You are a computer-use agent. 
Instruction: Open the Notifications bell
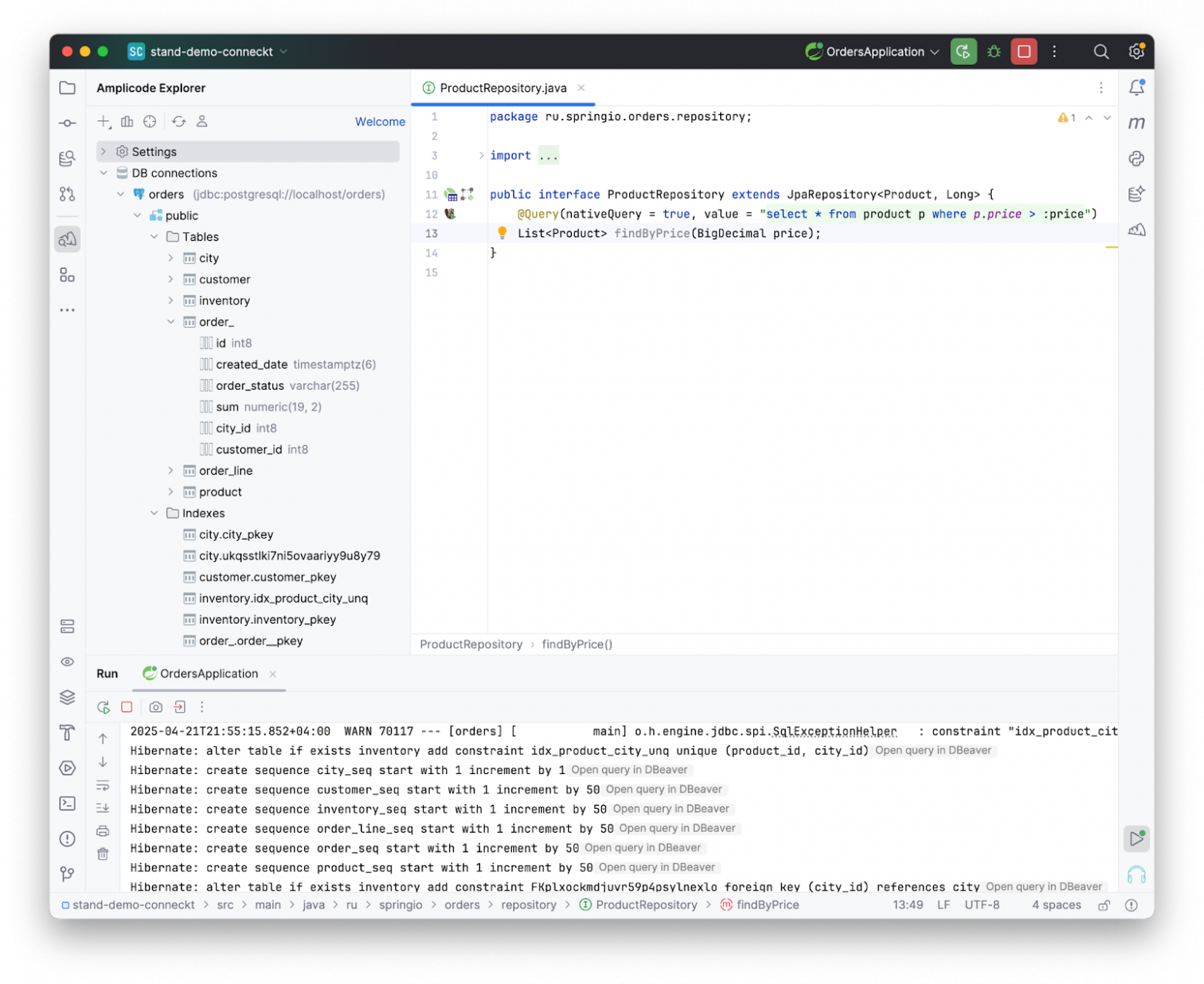click(1136, 88)
